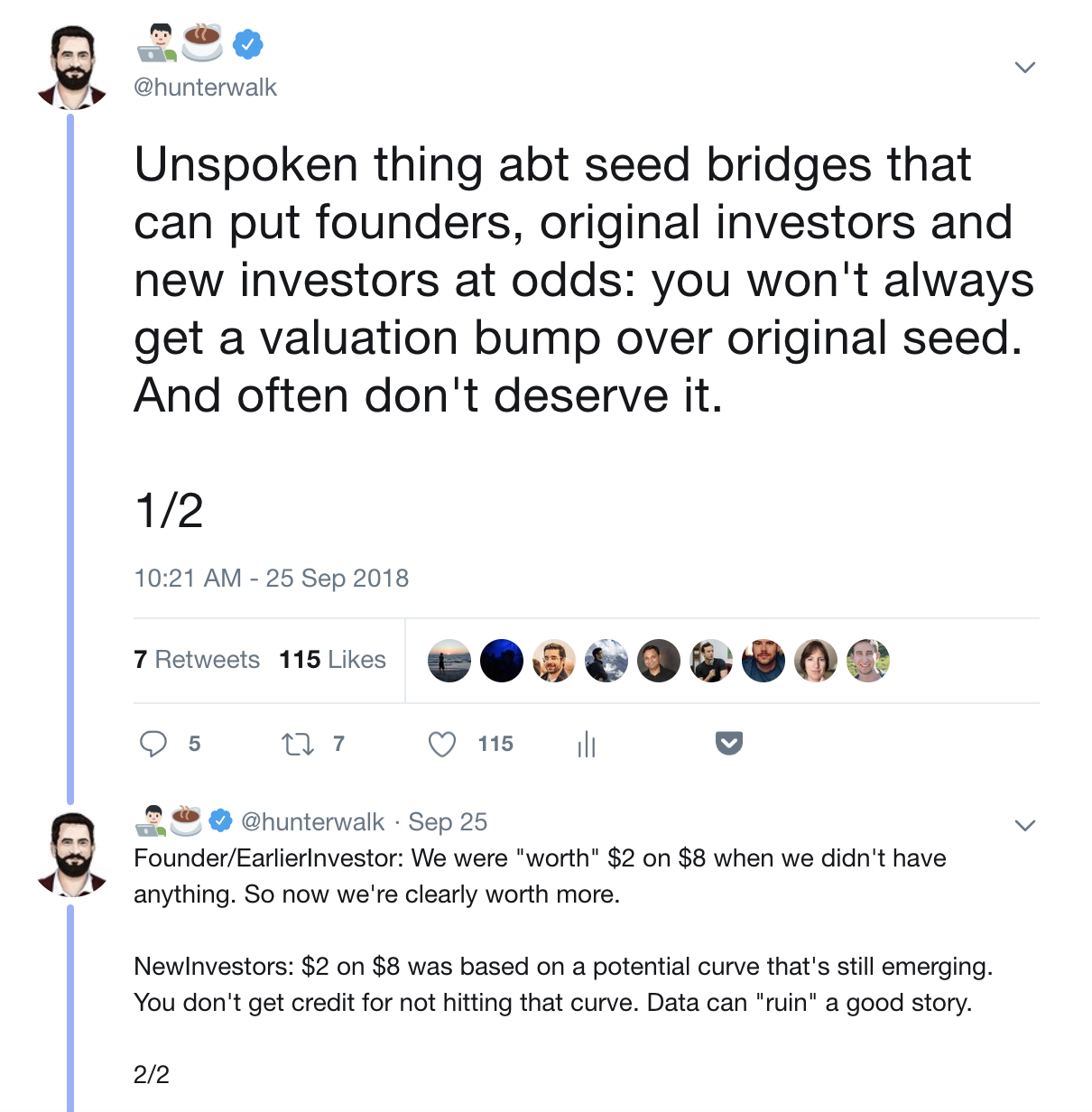Click the last liker avatar in the row
The height and width of the screenshot is (1112, 1092).
pyautogui.click(x=868, y=661)
